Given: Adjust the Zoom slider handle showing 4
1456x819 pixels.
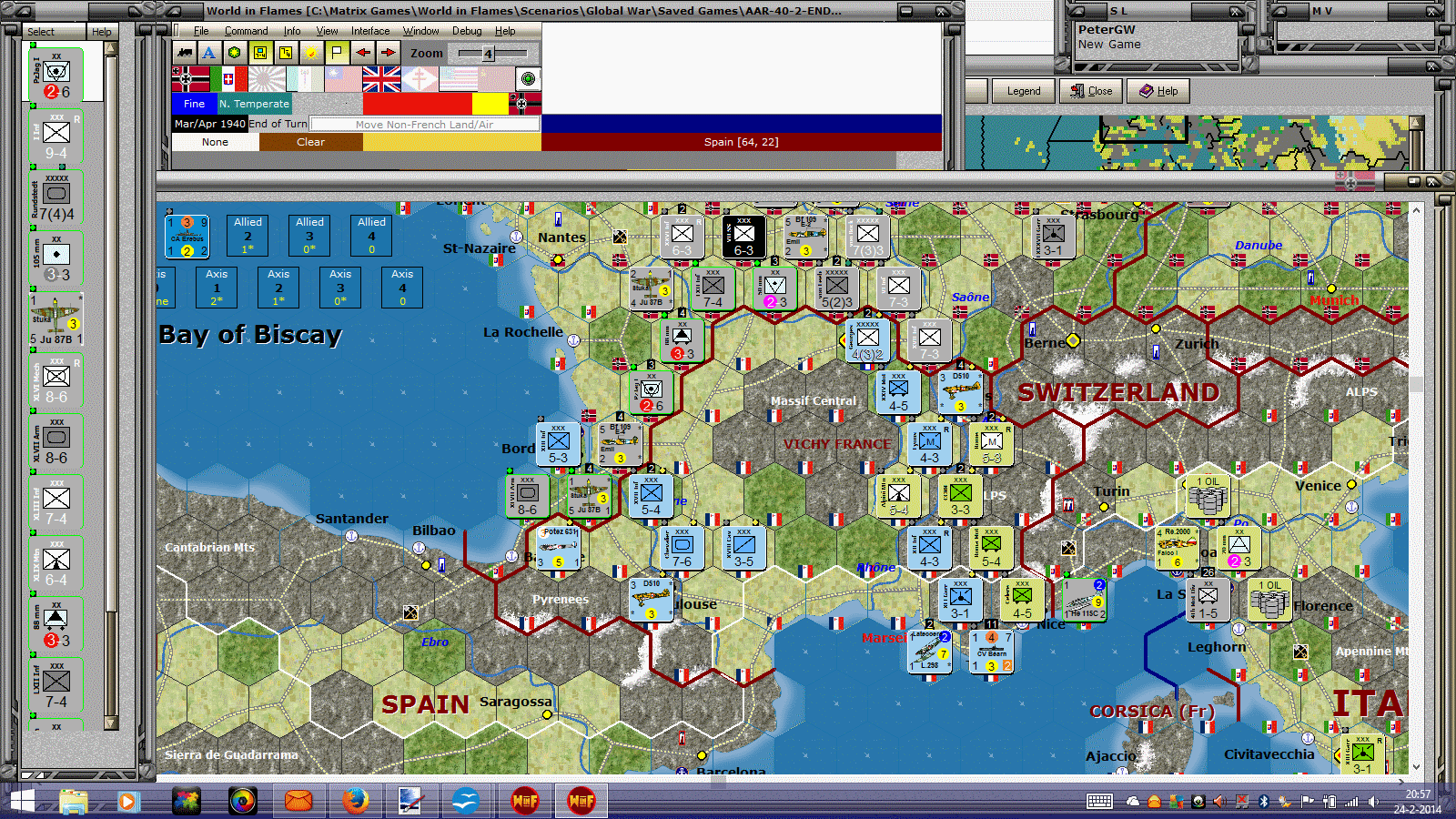Looking at the screenshot, I should pyautogui.click(x=488, y=54).
